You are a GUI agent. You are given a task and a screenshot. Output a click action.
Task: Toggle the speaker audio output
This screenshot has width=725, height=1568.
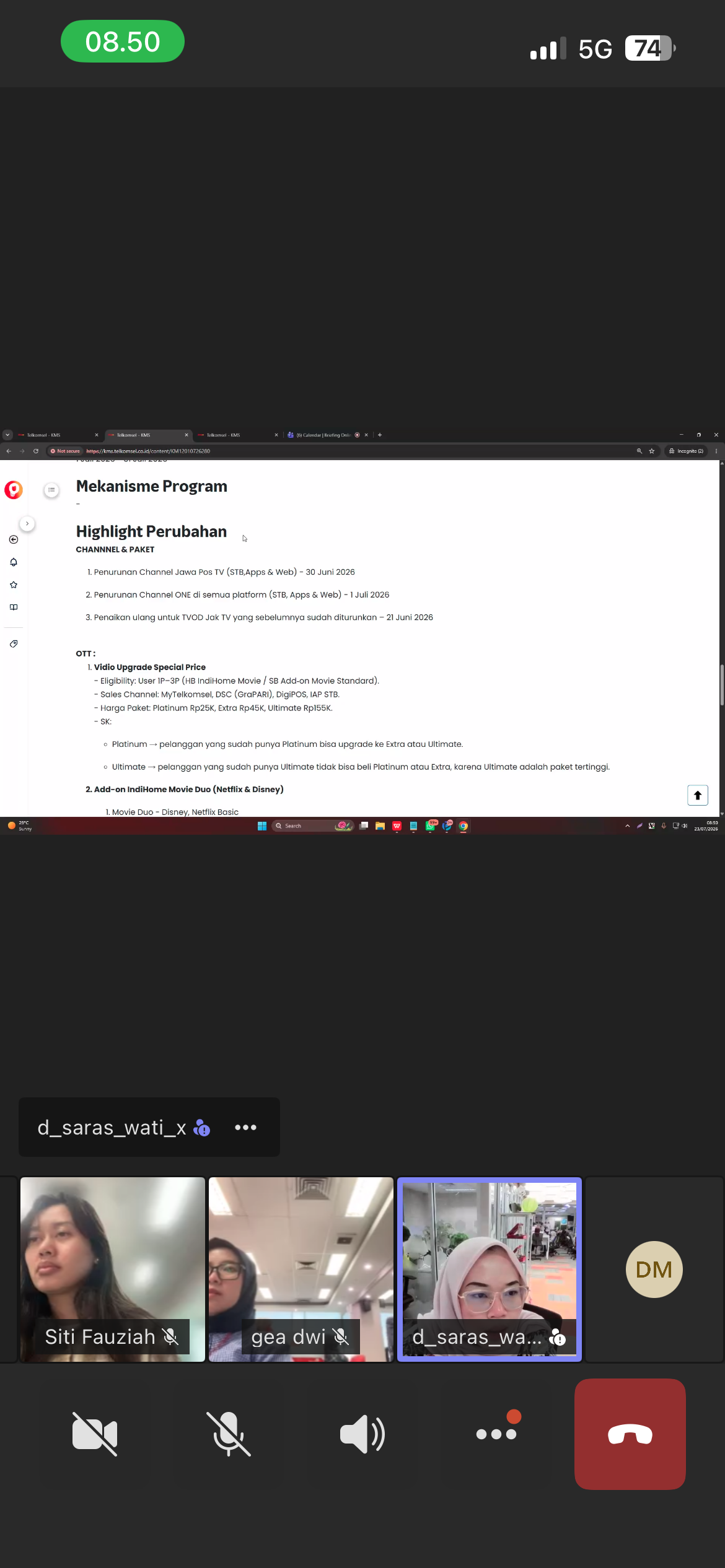click(x=362, y=1434)
